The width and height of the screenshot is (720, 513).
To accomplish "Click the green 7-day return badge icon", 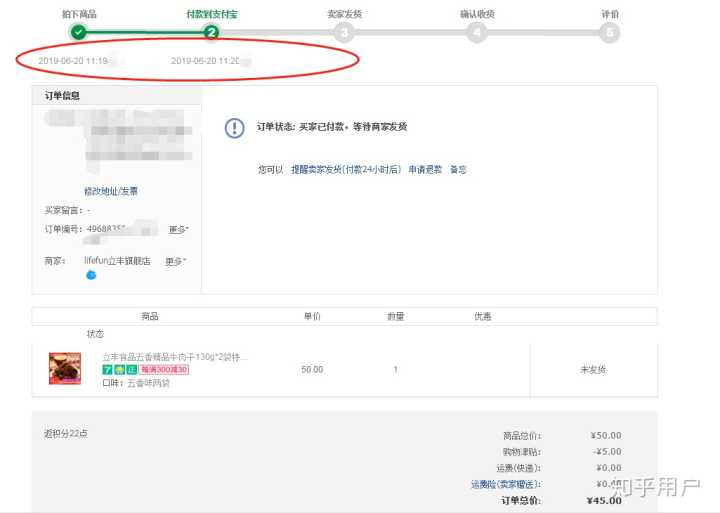I will 107,369.
